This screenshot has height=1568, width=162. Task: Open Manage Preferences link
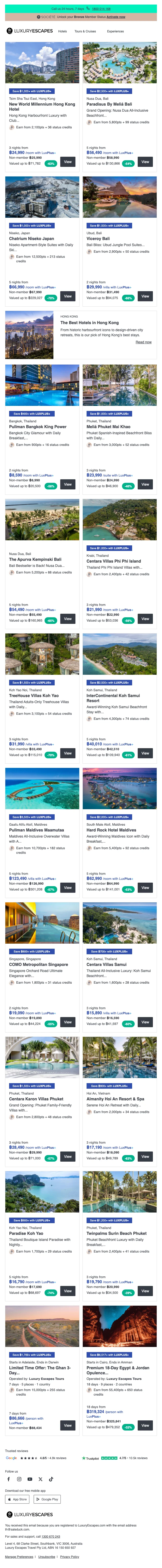pos(19,1556)
